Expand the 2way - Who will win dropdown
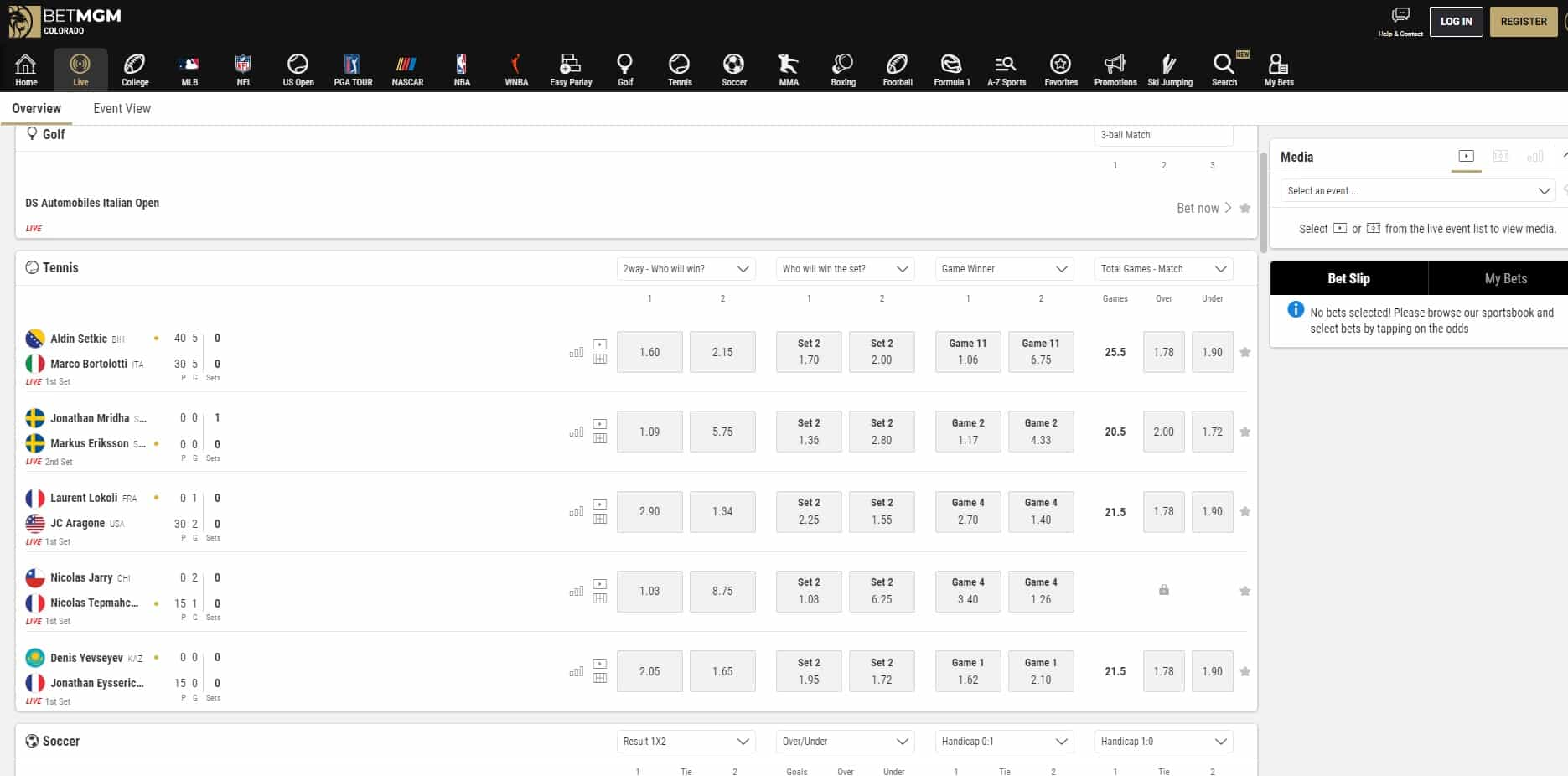Image resolution: width=1568 pixels, height=776 pixels. (686, 269)
